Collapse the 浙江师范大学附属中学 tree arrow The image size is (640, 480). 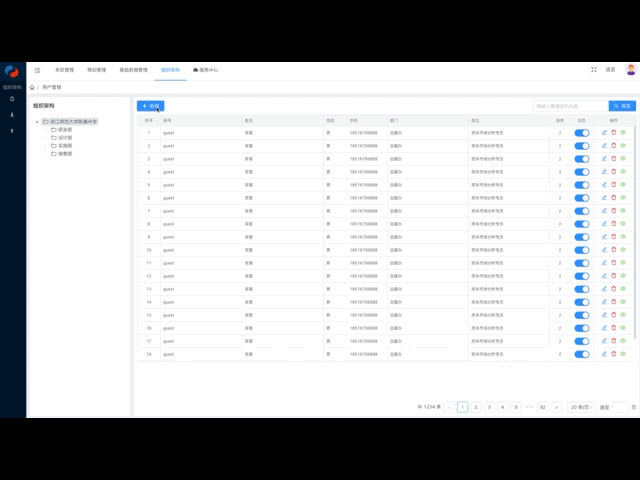click(x=37, y=122)
